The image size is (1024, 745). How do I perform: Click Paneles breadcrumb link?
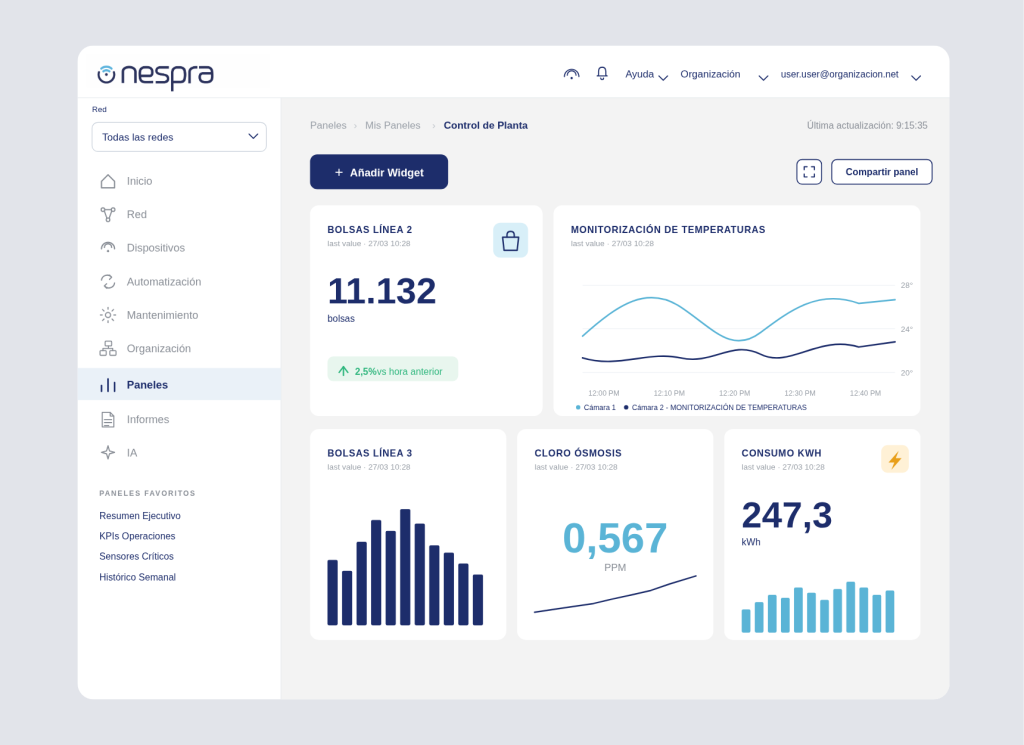328,125
